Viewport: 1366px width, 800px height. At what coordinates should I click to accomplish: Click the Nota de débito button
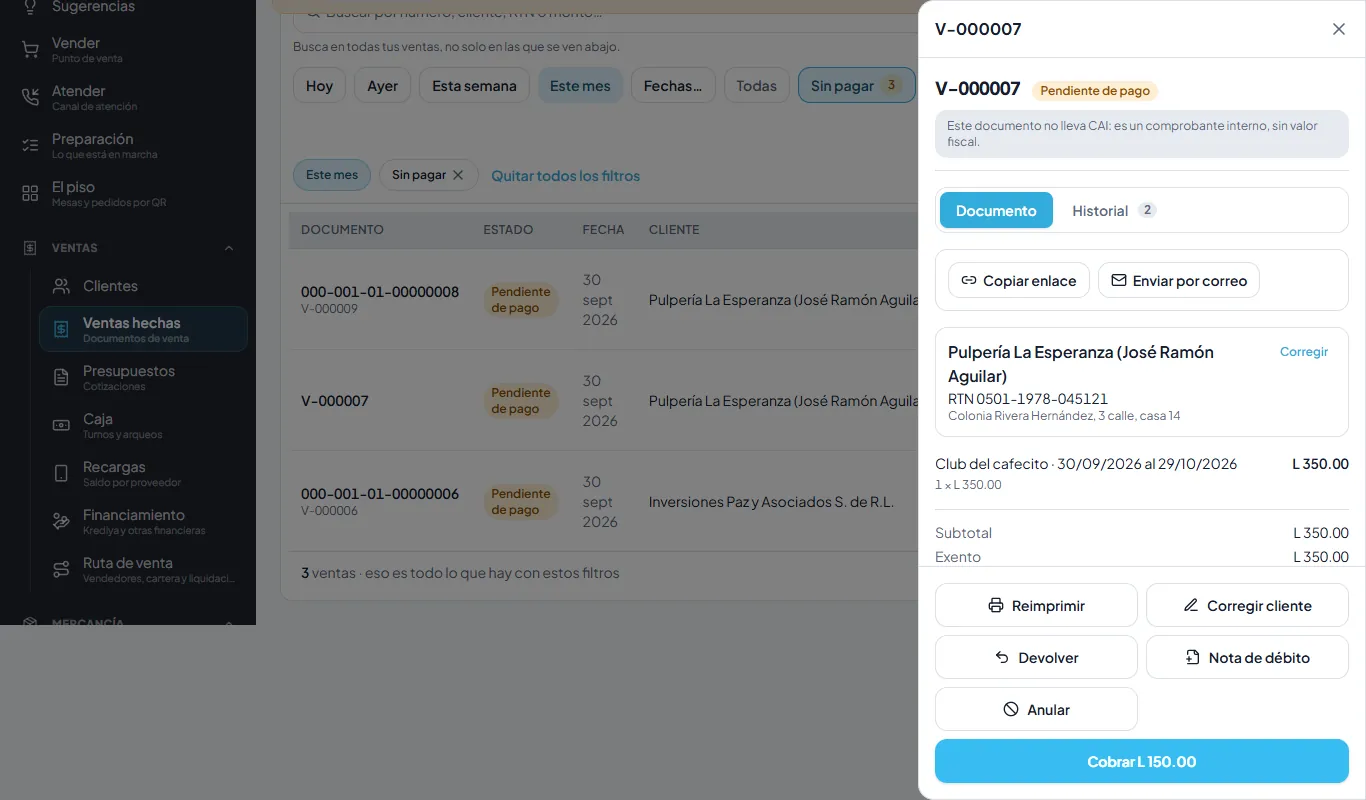[x=1247, y=658]
